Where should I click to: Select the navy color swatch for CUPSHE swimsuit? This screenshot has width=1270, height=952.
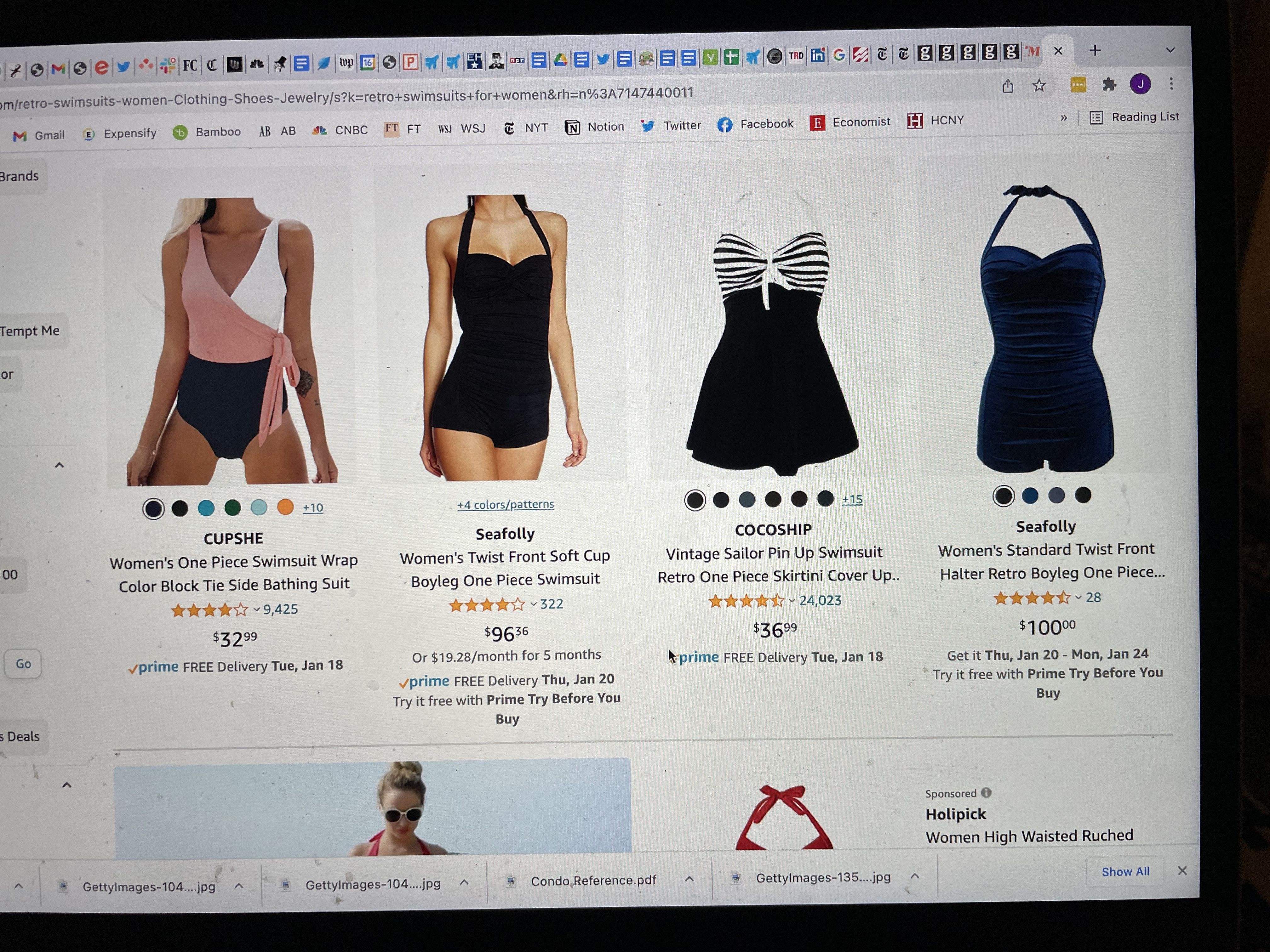pyautogui.click(x=153, y=509)
